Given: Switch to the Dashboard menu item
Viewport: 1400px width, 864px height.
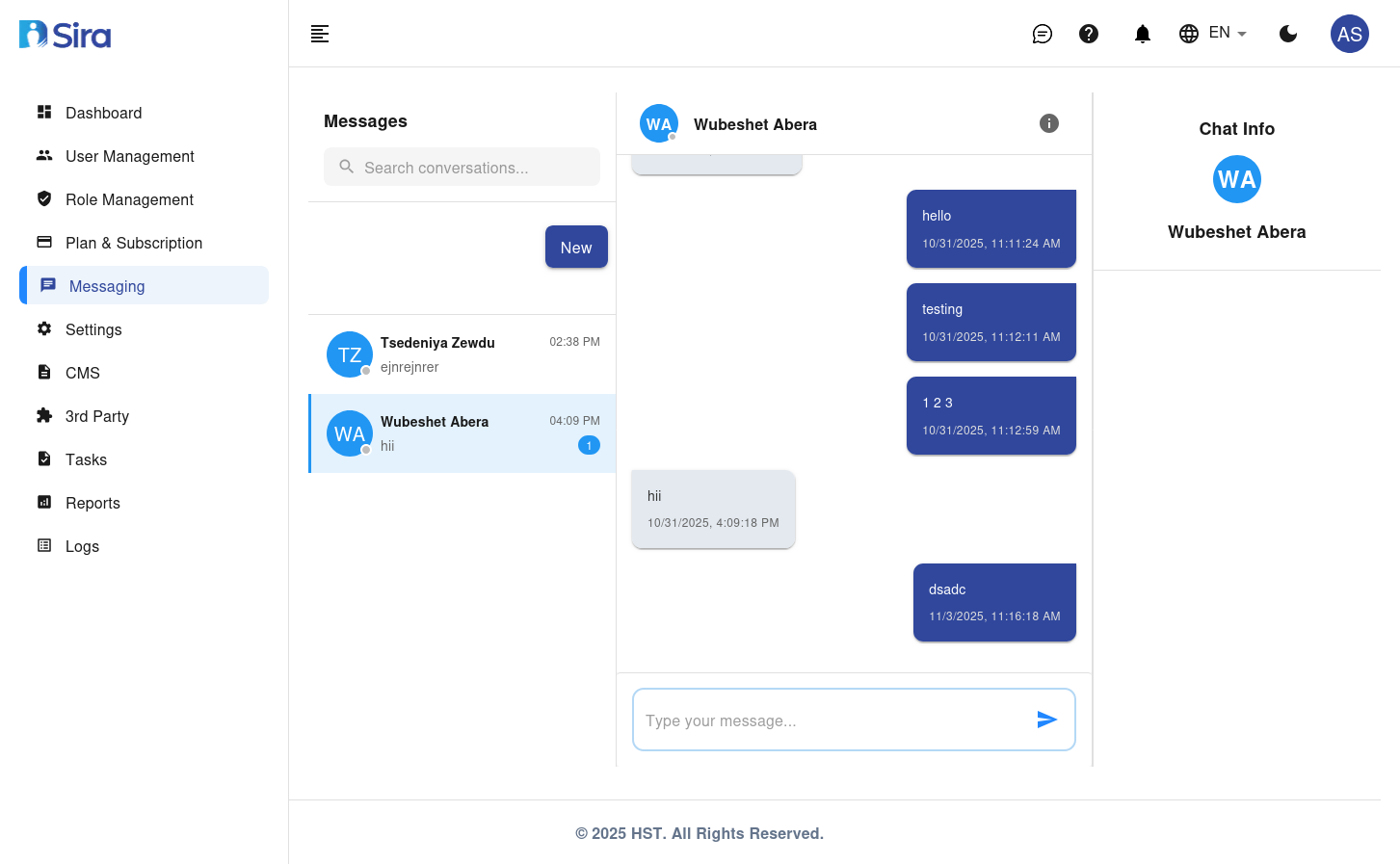Looking at the screenshot, I should (103, 113).
